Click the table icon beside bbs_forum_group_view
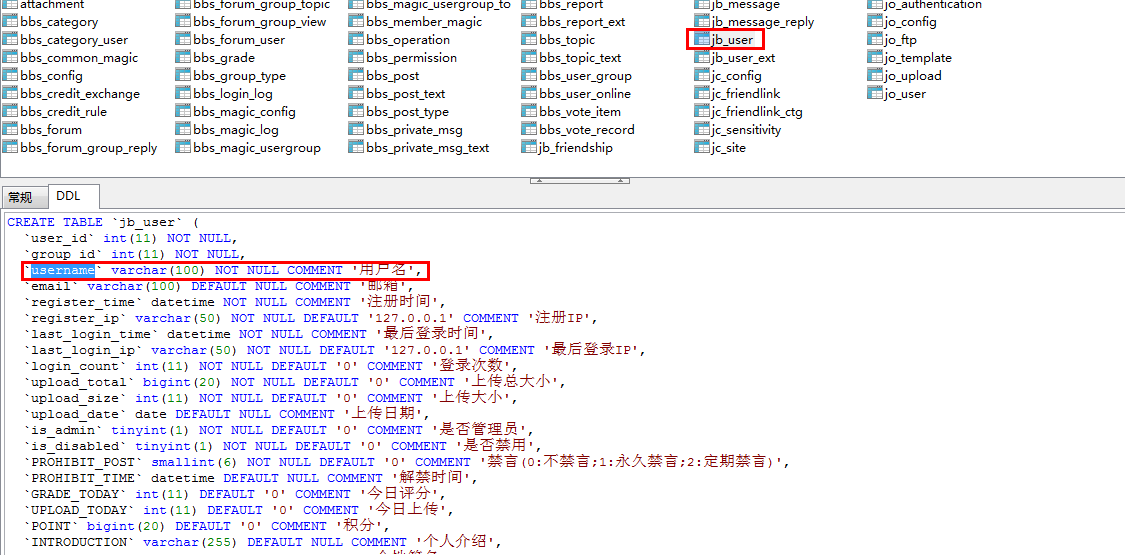The height and width of the screenshot is (555, 1125). (183, 22)
